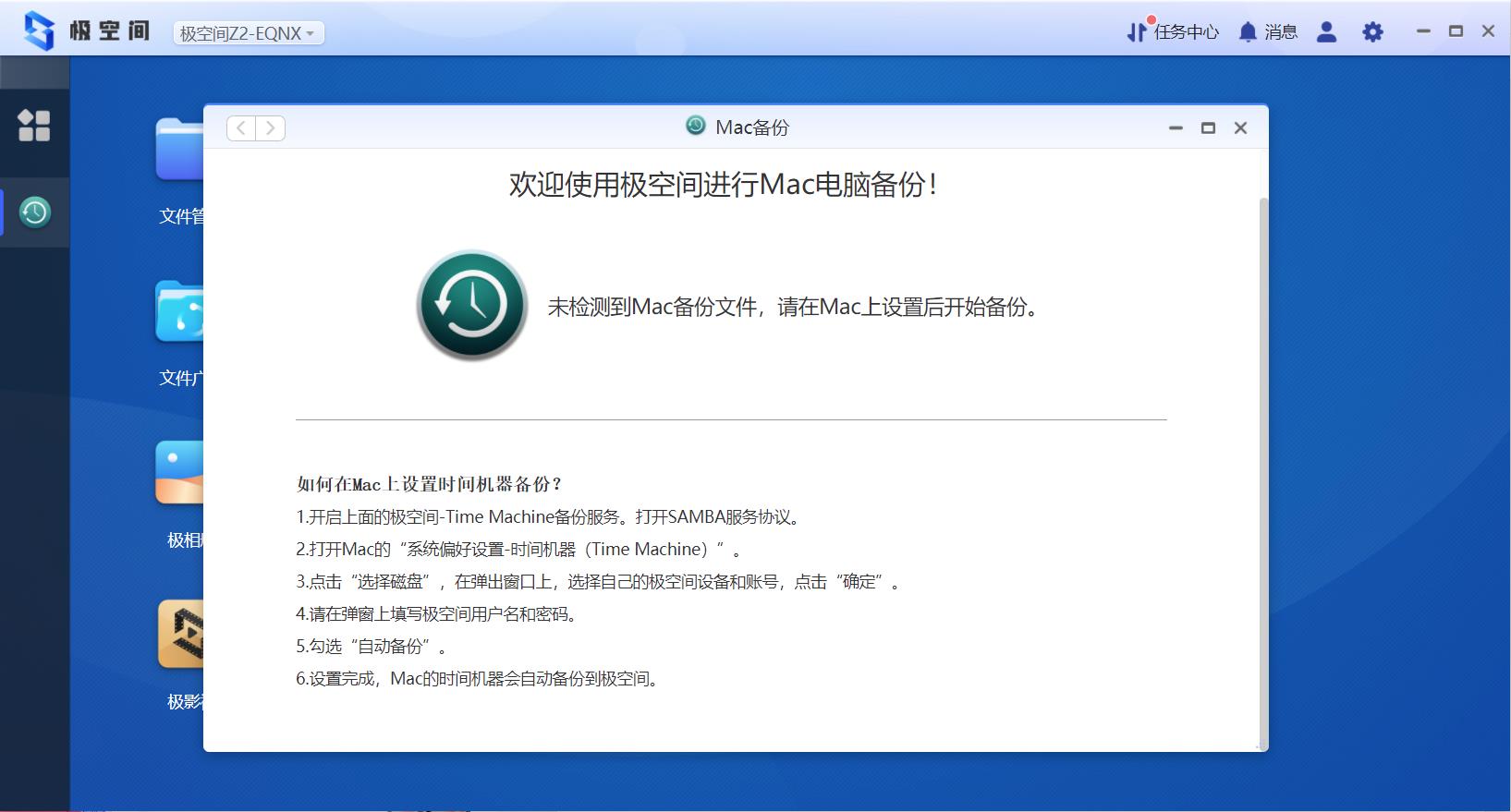Click the 极空间 logo icon
This screenshot has height=812, width=1511.
(39, 30)
